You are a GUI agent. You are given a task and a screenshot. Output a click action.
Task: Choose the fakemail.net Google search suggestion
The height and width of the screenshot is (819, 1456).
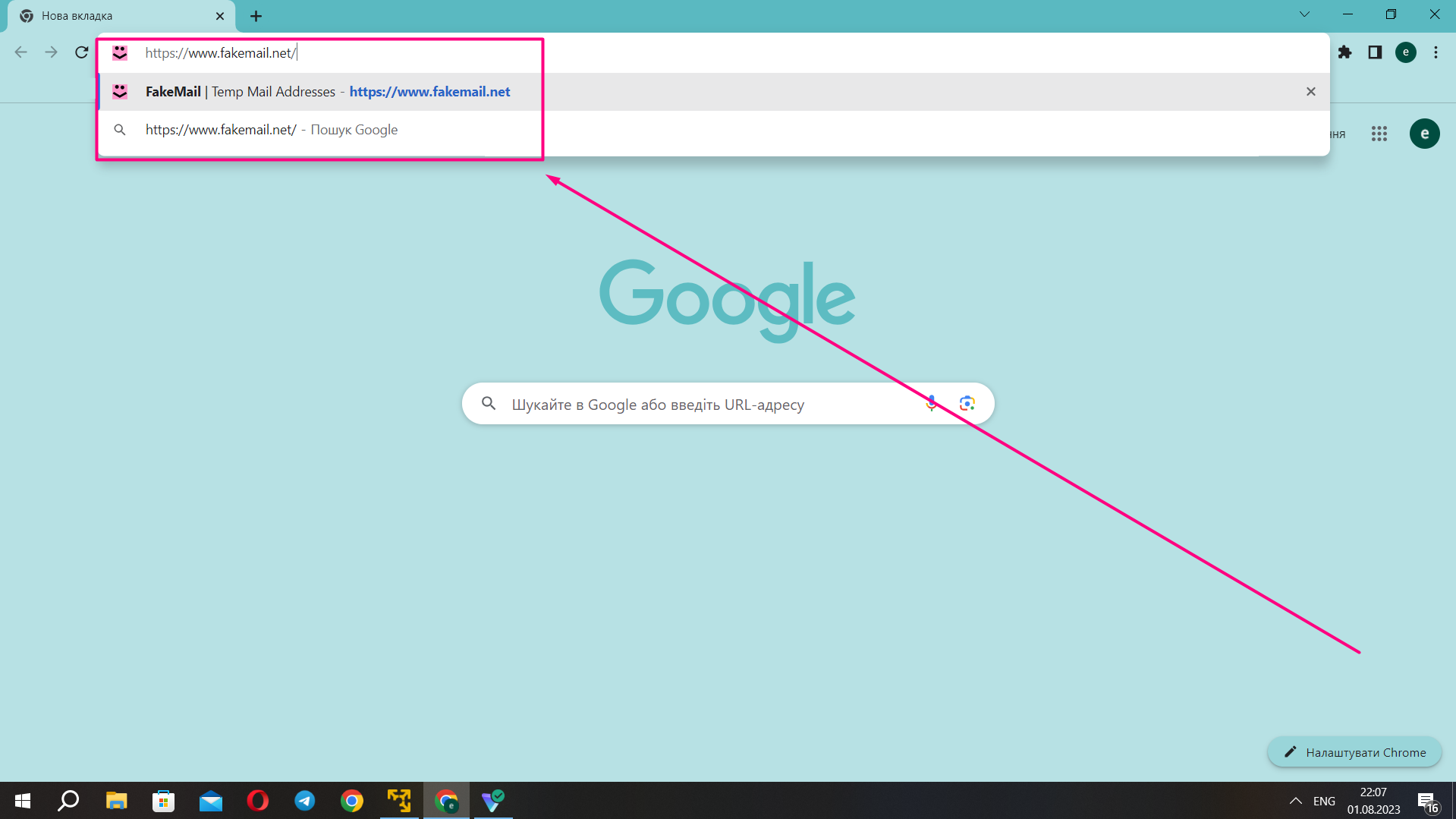[713, 130]
